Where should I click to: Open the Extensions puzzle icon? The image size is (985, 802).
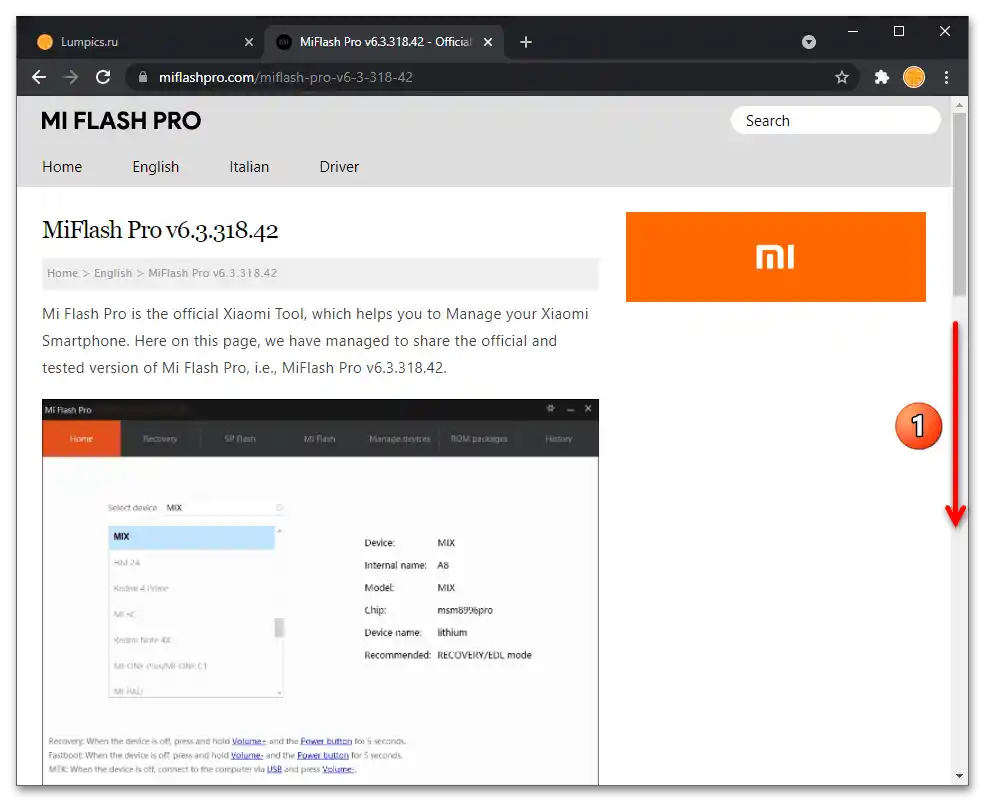click(x=880, y=76)
